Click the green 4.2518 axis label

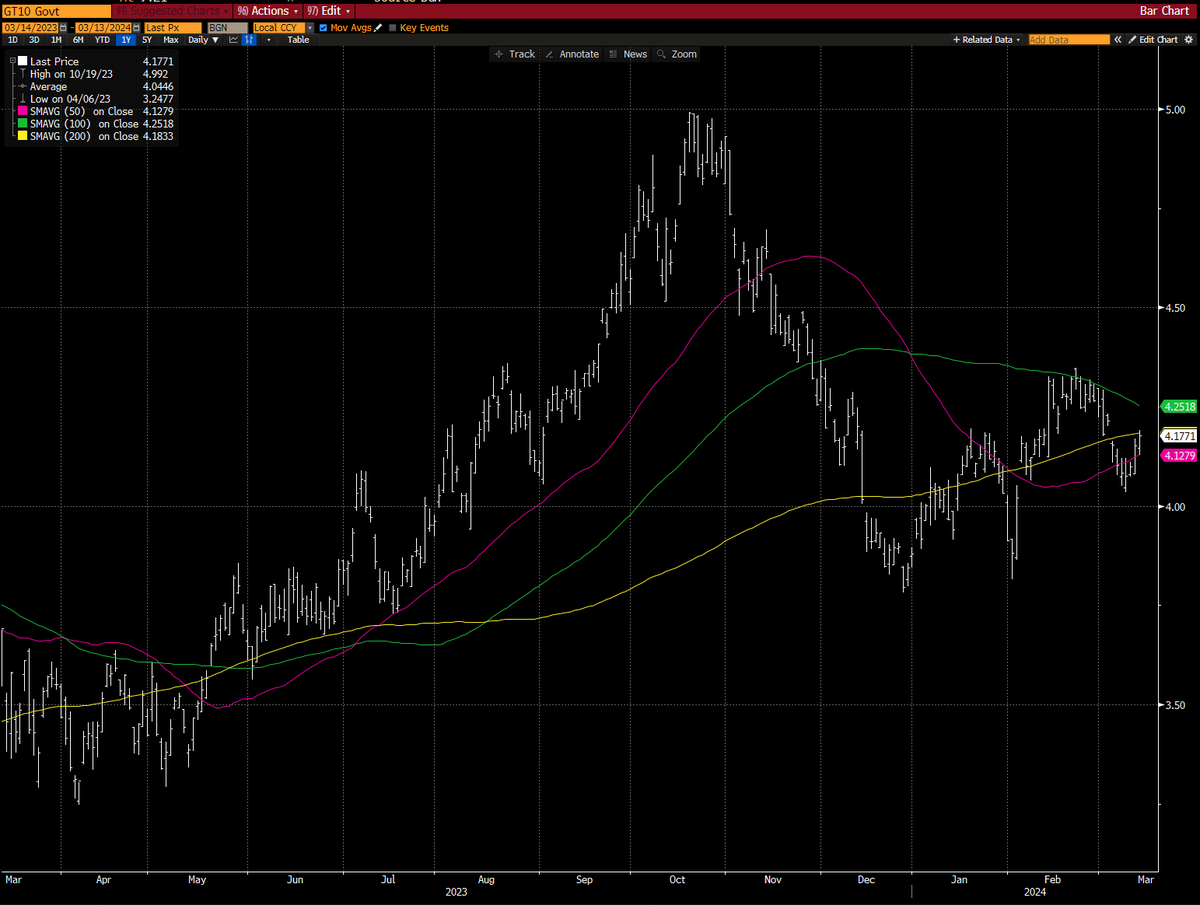click(1176, 407)
